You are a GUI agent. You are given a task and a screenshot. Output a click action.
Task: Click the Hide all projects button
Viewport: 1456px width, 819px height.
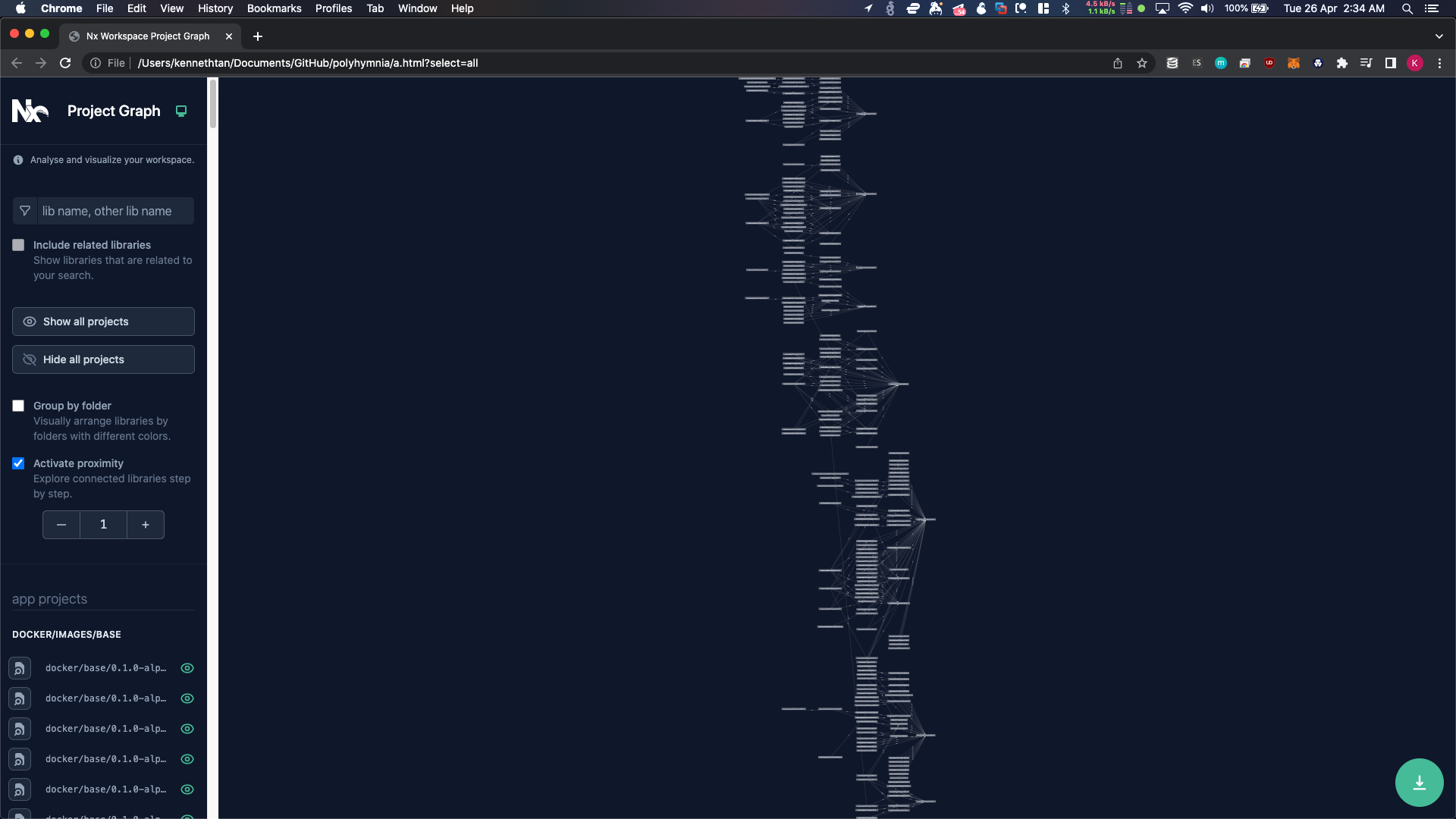coord(102,359)
